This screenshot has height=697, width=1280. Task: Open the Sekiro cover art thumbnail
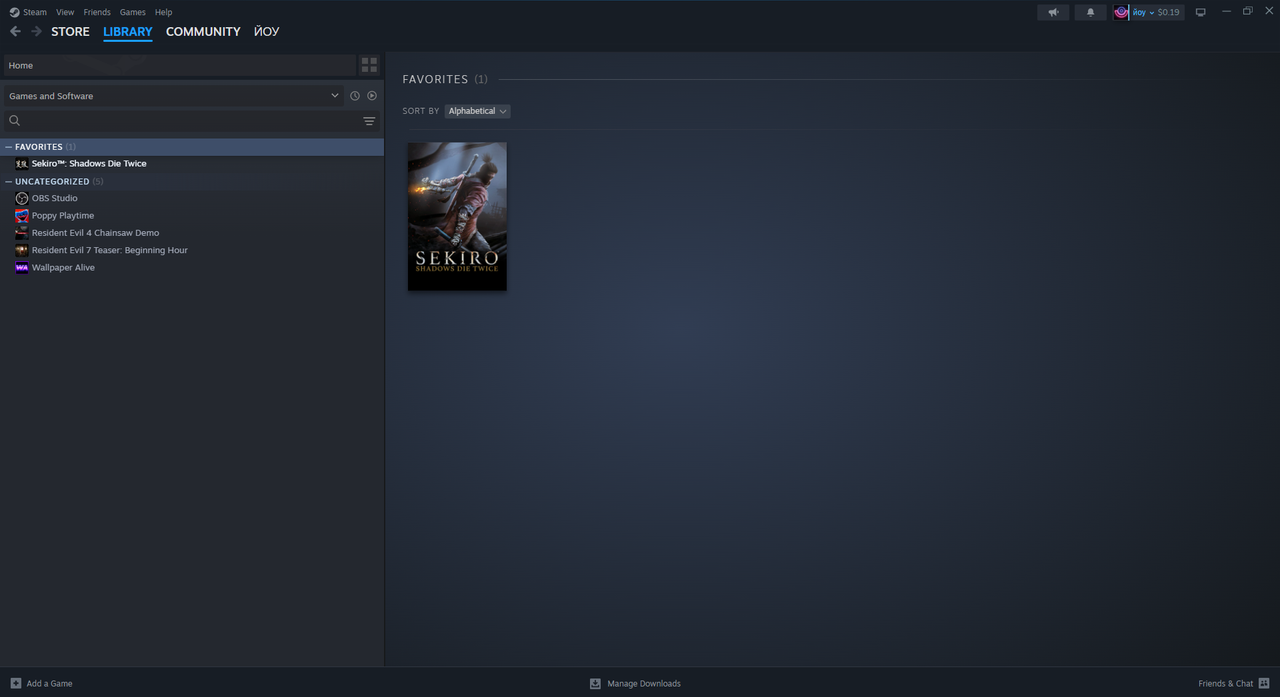pyautogui.click(x=457, y=216)
